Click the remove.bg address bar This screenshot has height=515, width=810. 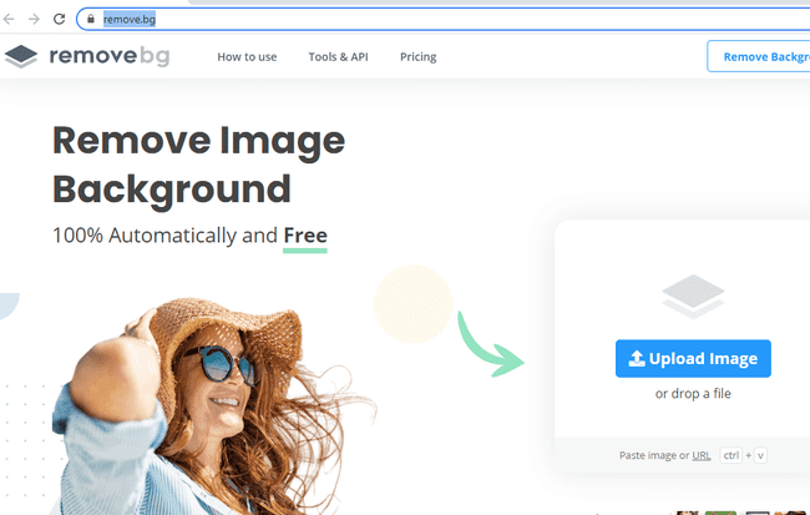(444, 19)
